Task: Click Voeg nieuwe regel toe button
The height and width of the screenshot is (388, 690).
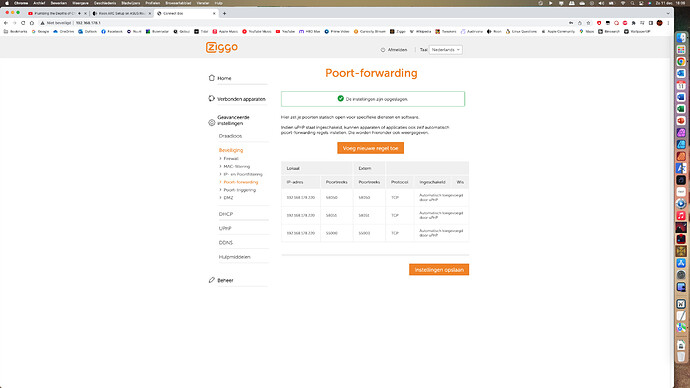Action: click(x=371, y=148)
